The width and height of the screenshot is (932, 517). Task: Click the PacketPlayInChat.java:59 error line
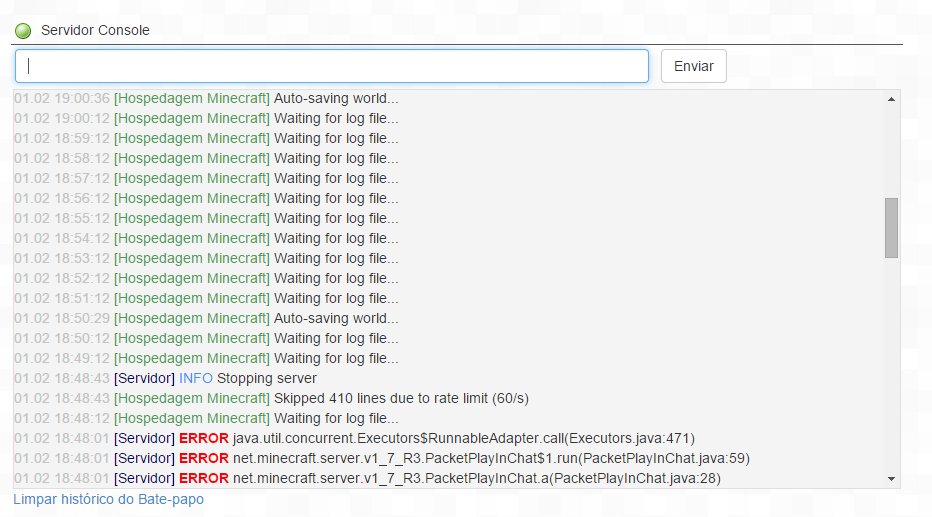click(x=382, y=459)
